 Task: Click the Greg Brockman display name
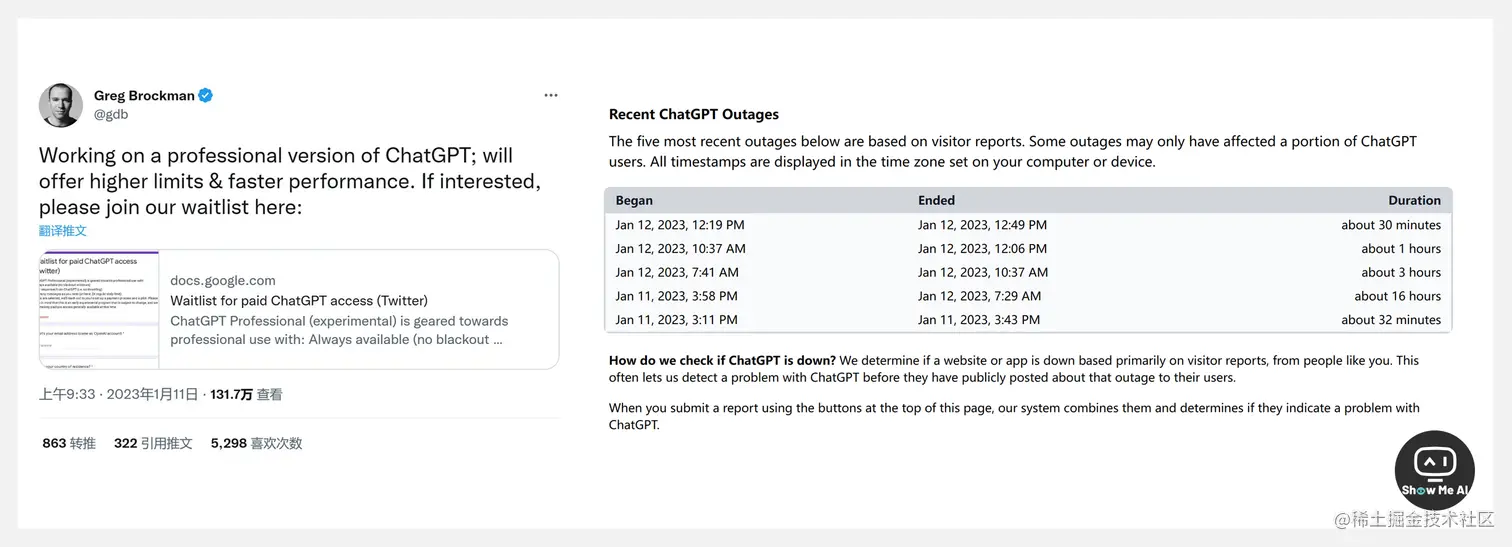pyautogui.click(x=144, y=96)
